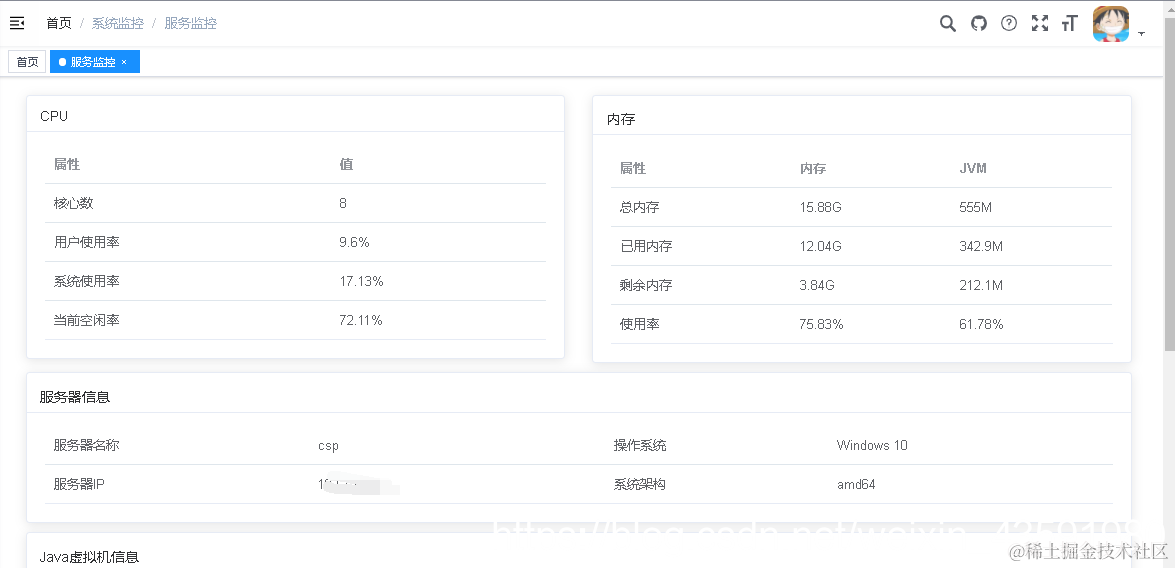Click the 值 column header in CPU table

[x=346, y=164]
